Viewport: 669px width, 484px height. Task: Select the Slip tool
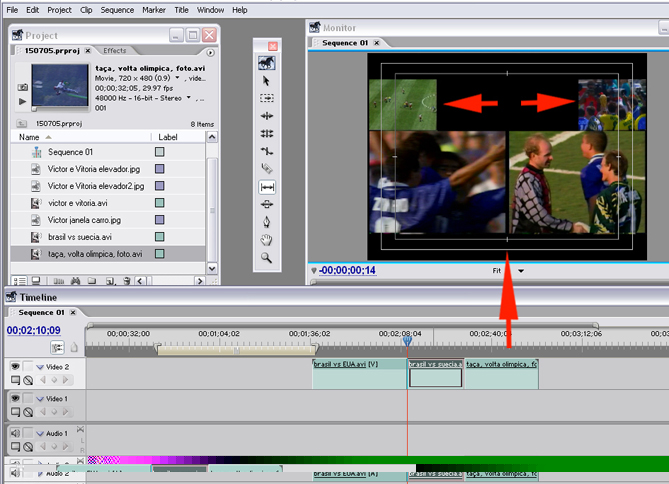267,186
